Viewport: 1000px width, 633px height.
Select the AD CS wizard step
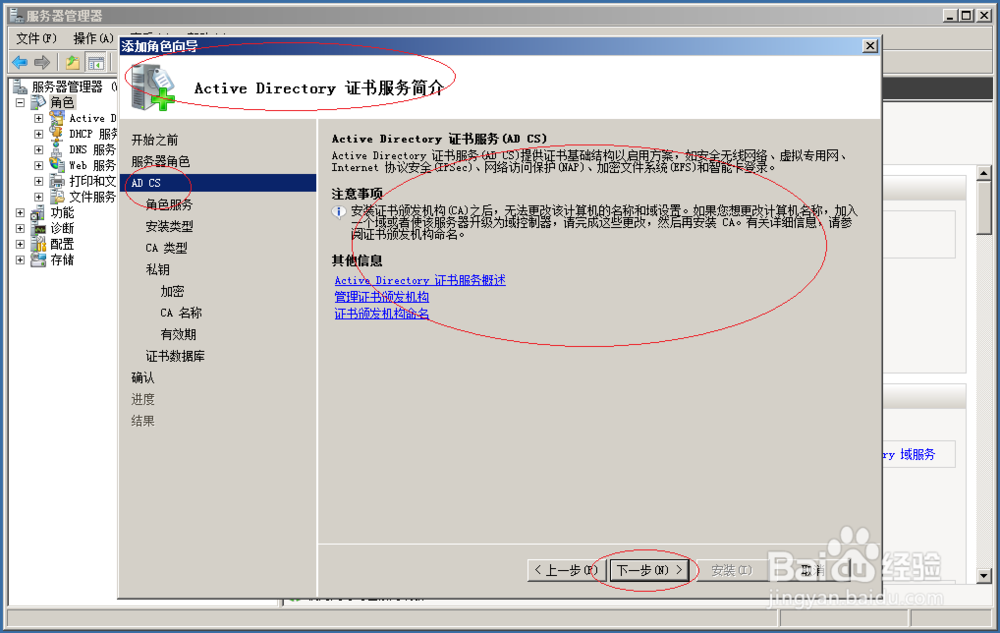pos(218,183)
